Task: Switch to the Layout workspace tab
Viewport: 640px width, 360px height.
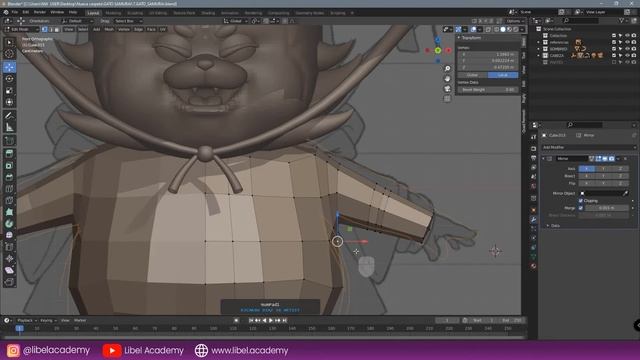Action: click(x=93, y=13)
